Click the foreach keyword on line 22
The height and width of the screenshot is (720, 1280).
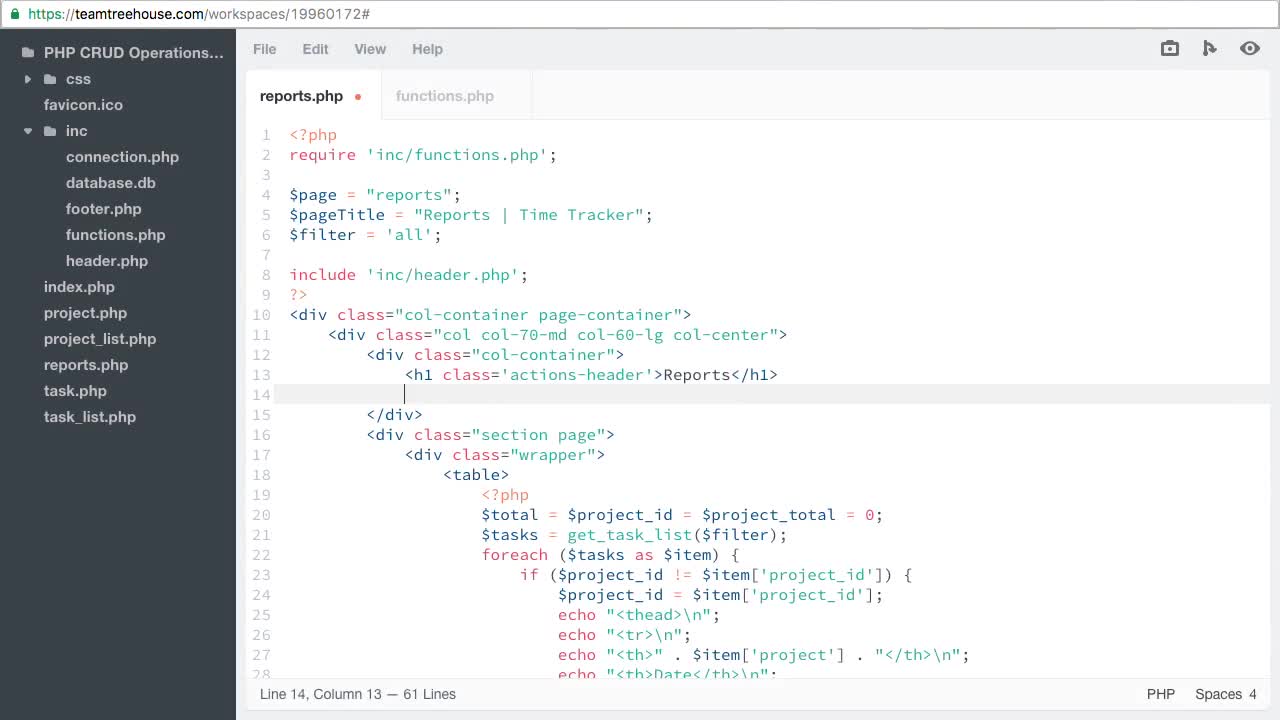click(515, 555)
